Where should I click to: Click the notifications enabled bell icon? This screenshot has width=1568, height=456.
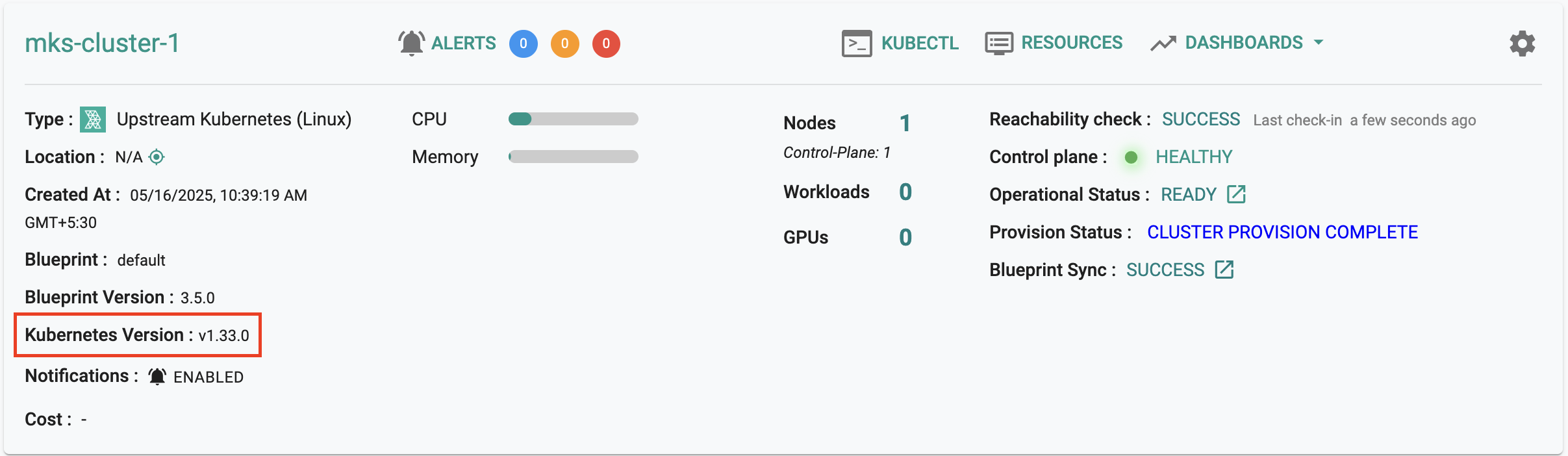157,377
